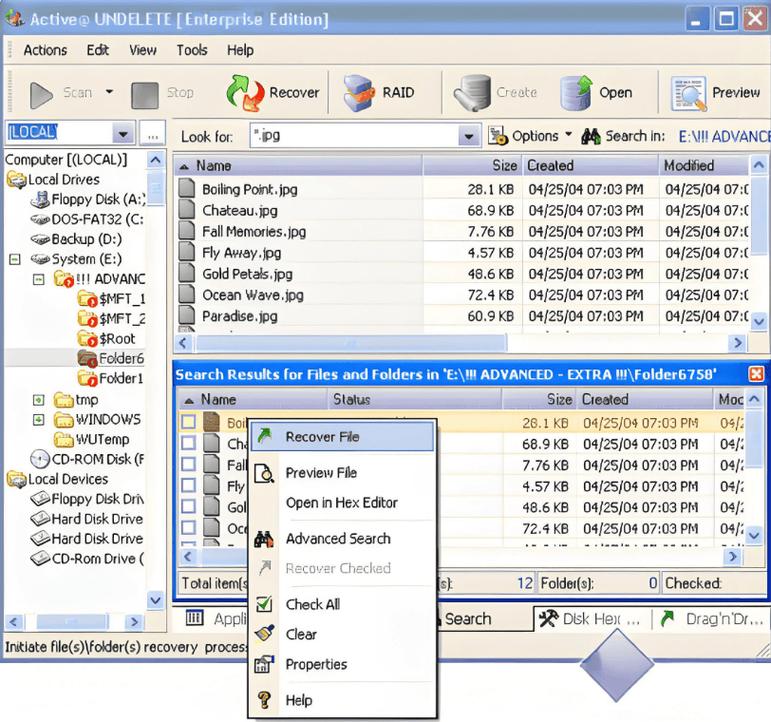Click the $MFT_1 deleted folder icon
This screenshot has height=722, width=771.
click(x=87, y=299)
